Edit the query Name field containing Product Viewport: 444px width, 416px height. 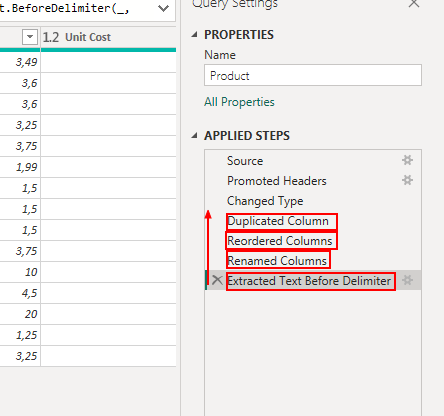313,75
